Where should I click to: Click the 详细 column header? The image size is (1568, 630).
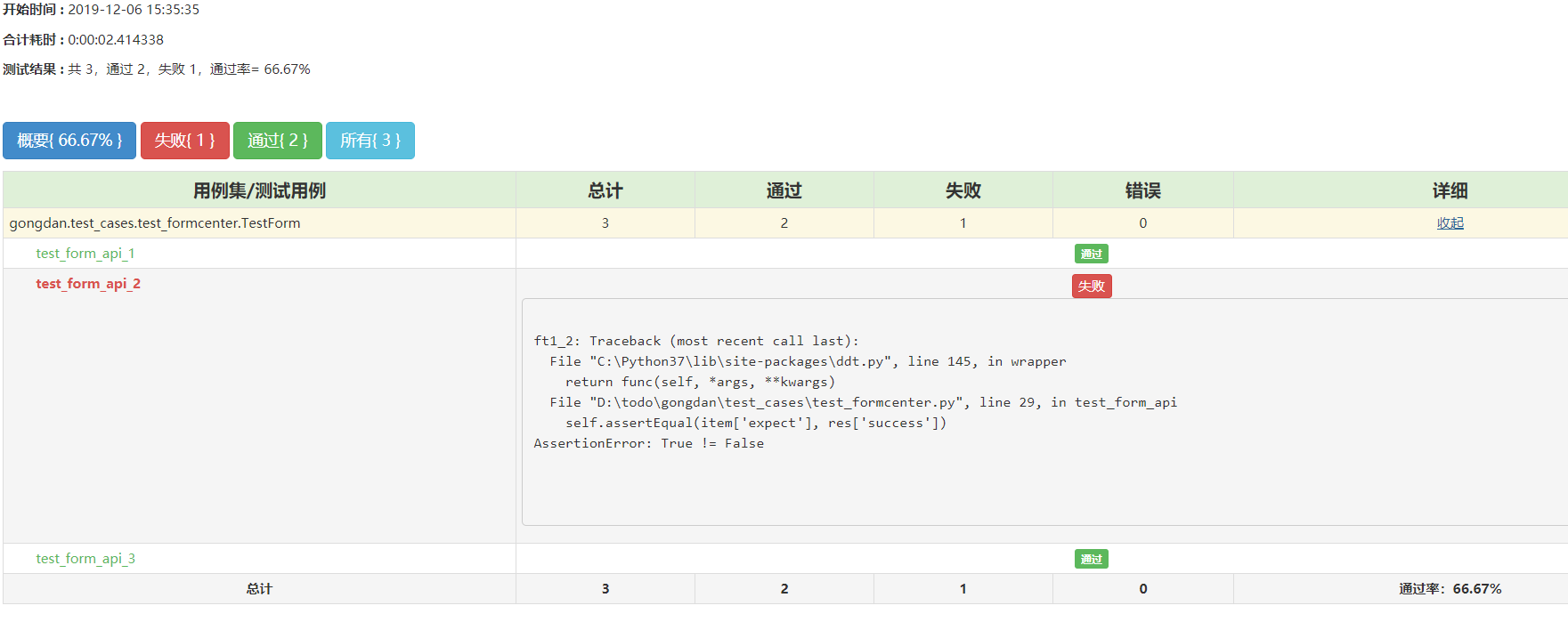(1450, 190)
